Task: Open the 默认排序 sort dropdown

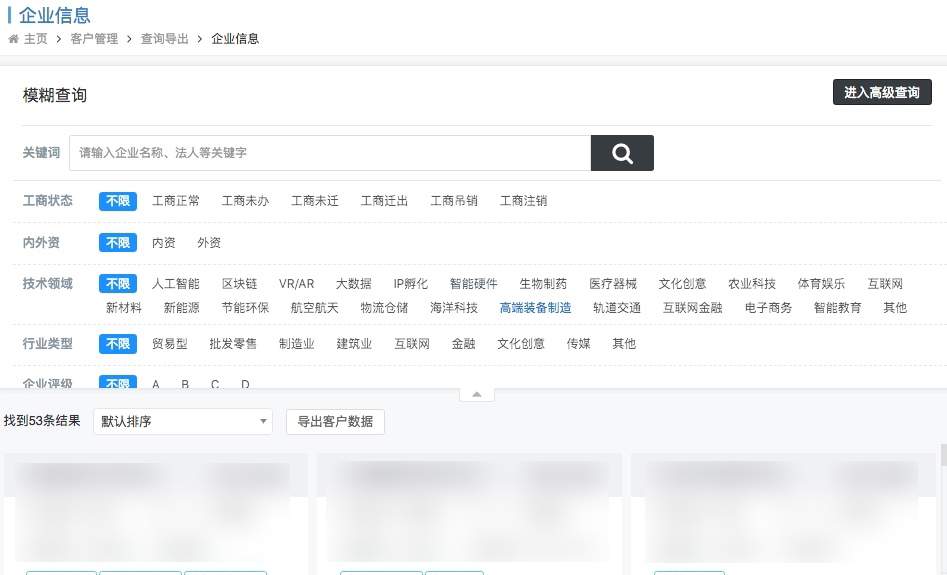Action: pyautogui.click(x=183, y=422)
